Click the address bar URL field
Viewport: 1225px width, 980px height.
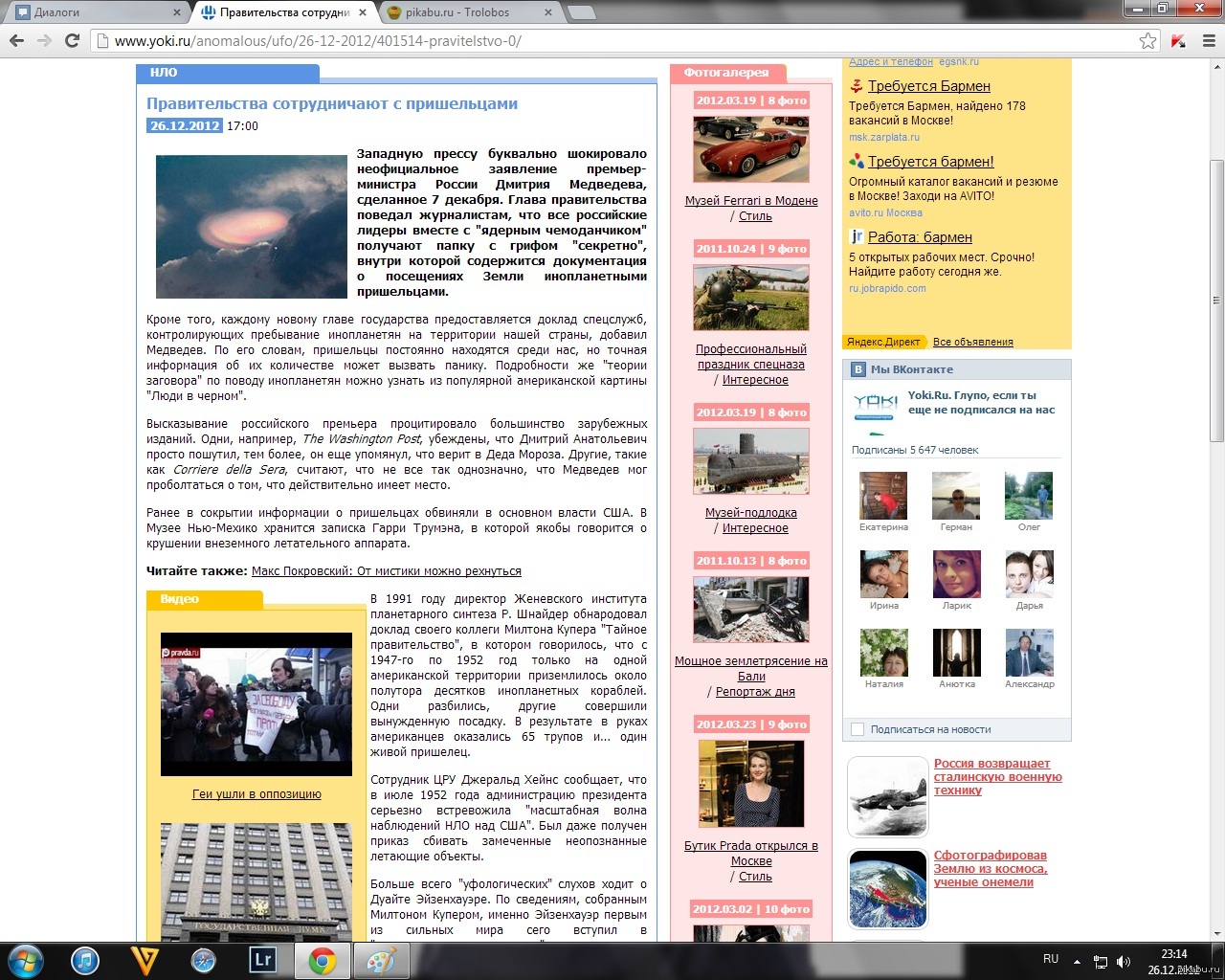click(x=612, y=40)
